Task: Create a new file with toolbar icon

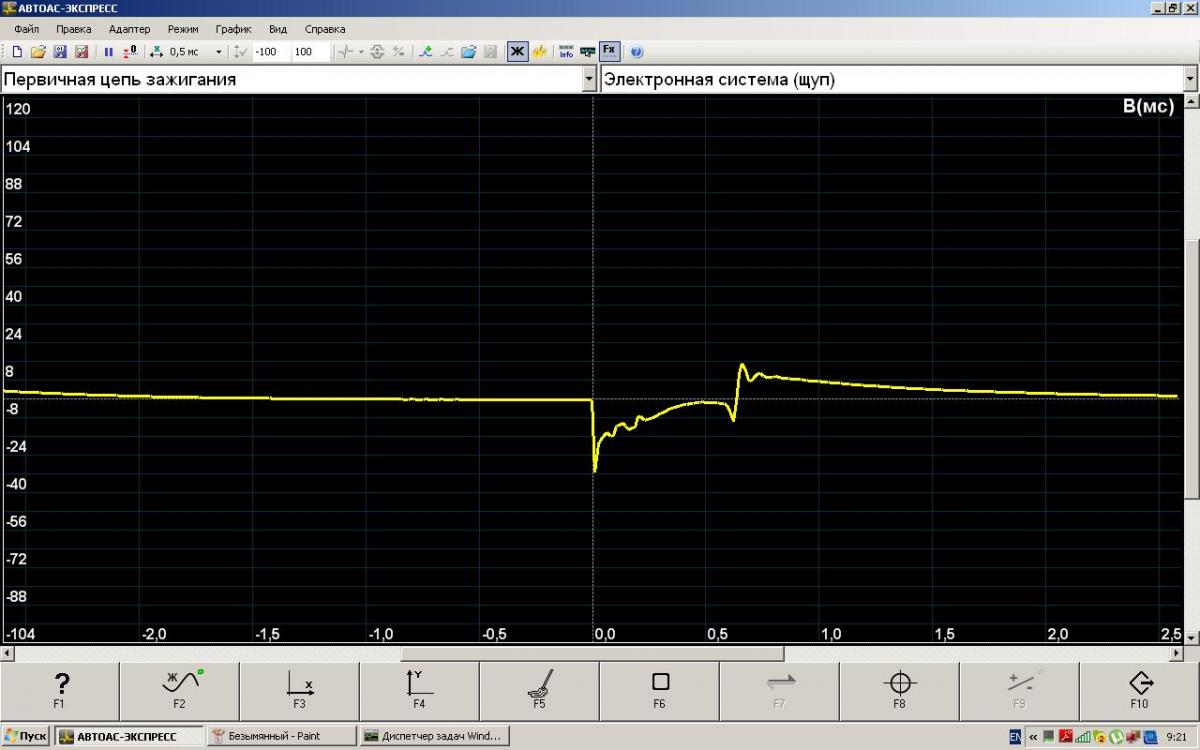Action: tap(17, 51)
